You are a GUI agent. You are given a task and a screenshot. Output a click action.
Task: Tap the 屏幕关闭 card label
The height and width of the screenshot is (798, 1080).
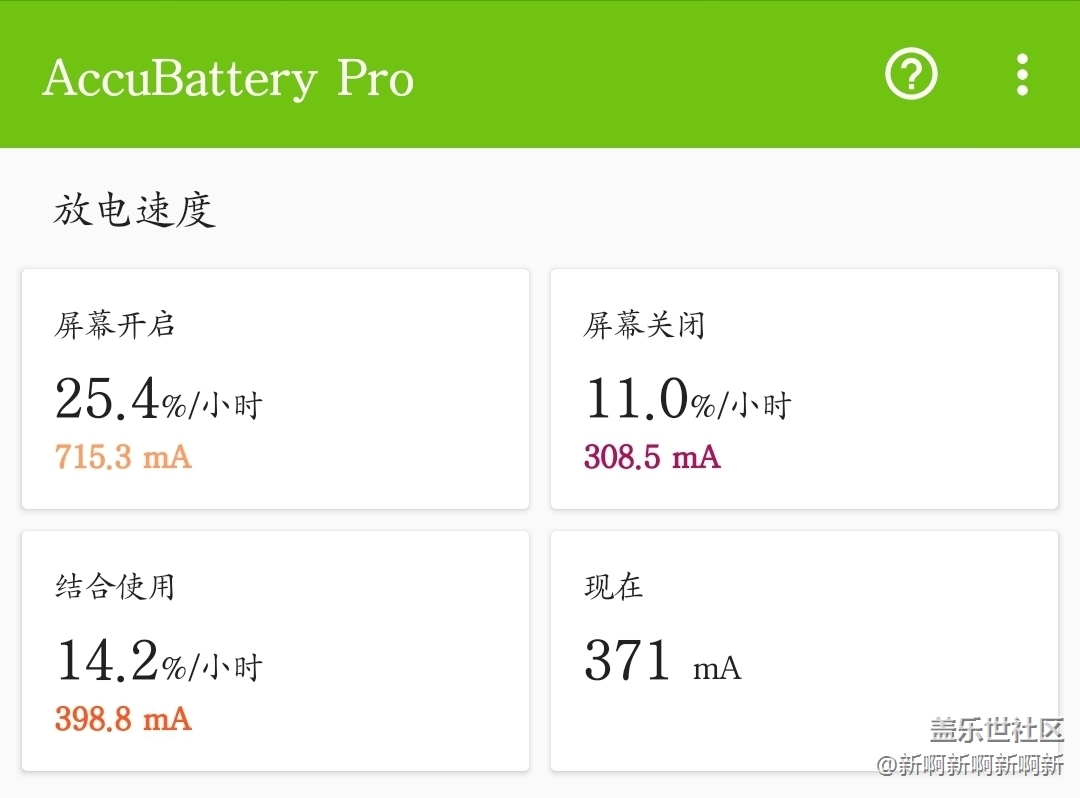[645, 325]
